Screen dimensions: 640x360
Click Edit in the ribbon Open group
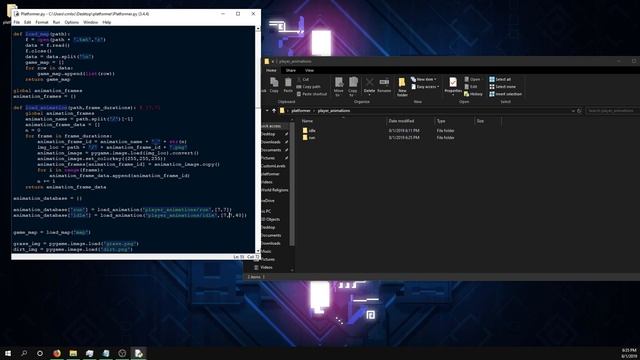tap(471, 87)
